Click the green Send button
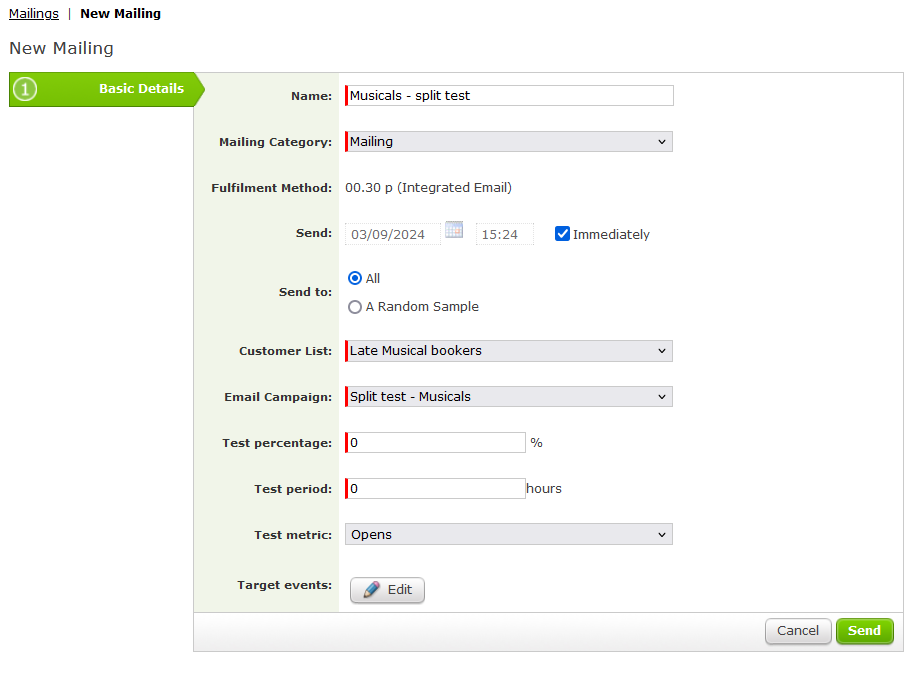The height and width of the screenshot is (676, 916). click(x=865, y=631)
